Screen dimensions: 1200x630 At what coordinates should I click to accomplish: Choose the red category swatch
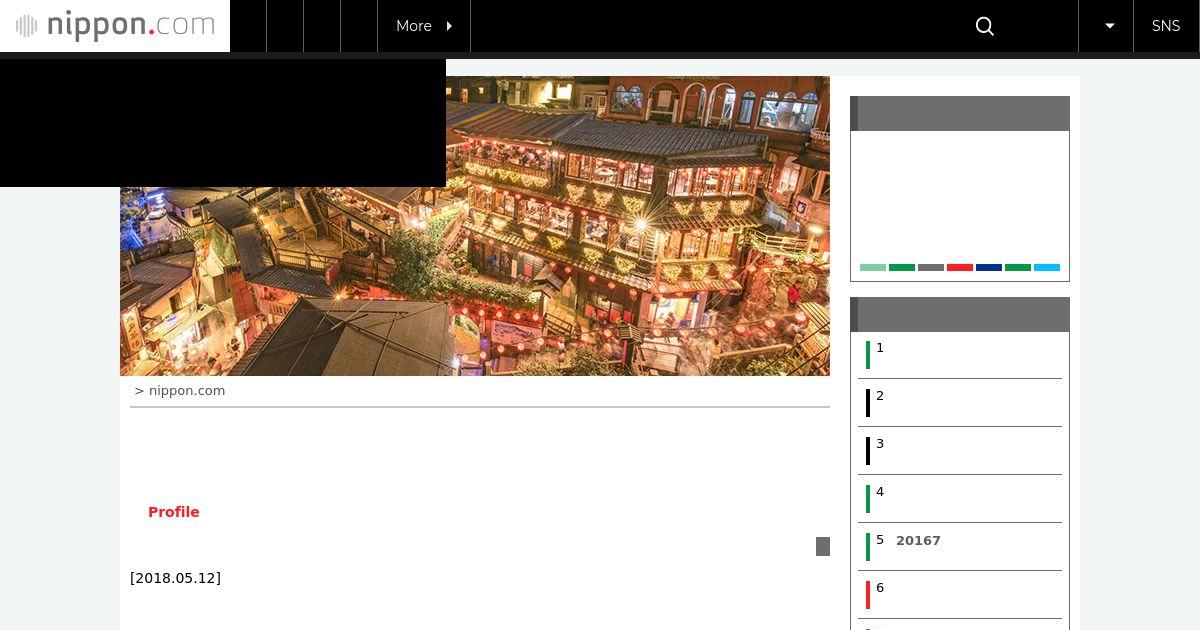[960, 268]
